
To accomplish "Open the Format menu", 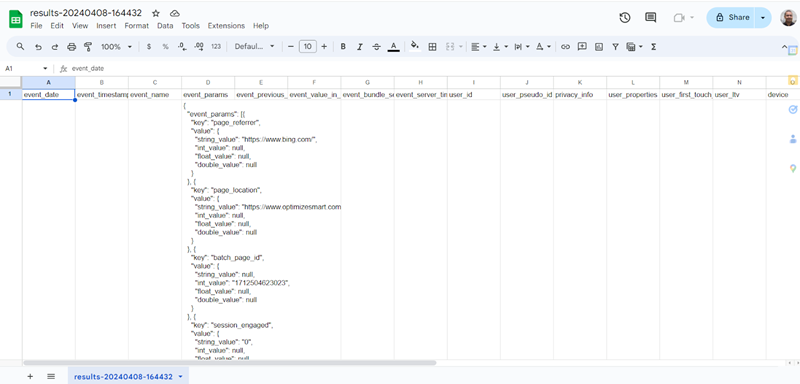I will tap(137, 25).
